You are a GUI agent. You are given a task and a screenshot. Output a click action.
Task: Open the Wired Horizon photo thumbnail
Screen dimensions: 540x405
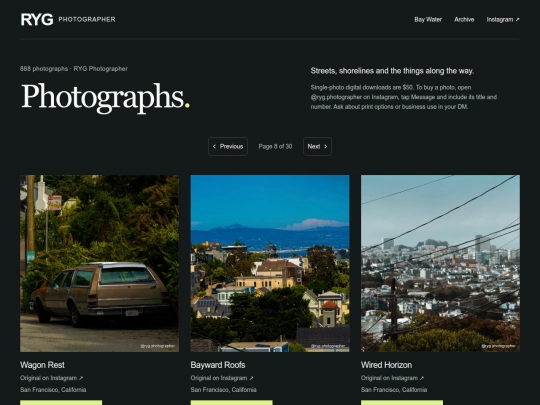(x=440, y=263)
